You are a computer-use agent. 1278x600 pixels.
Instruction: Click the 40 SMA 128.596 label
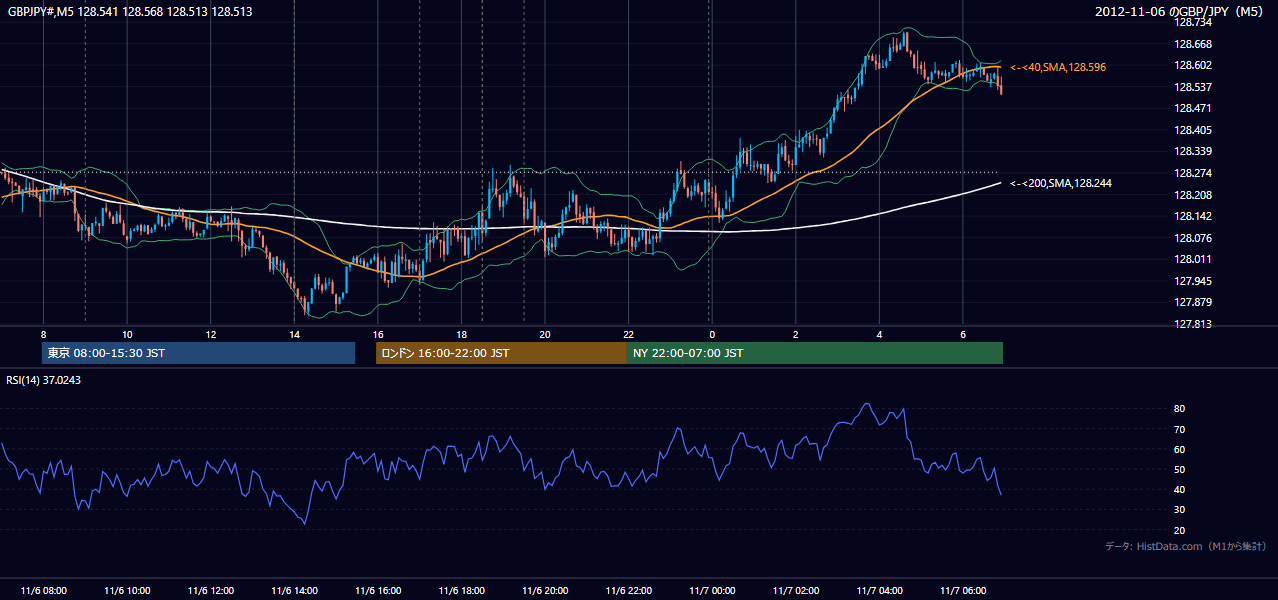[x=1058, y=67]
